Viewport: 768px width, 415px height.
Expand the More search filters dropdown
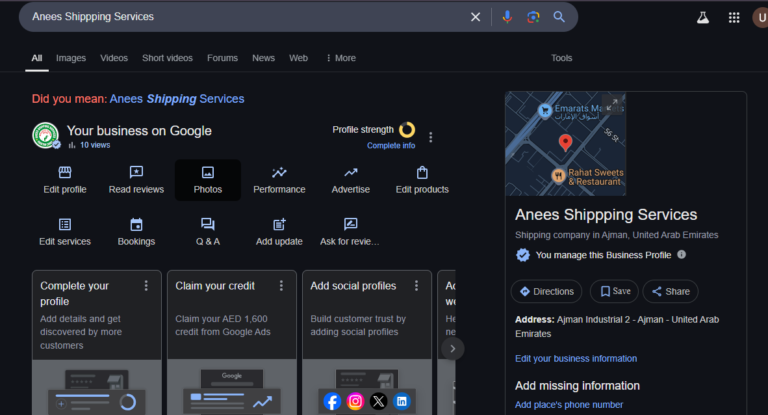[x=339, y=58]
